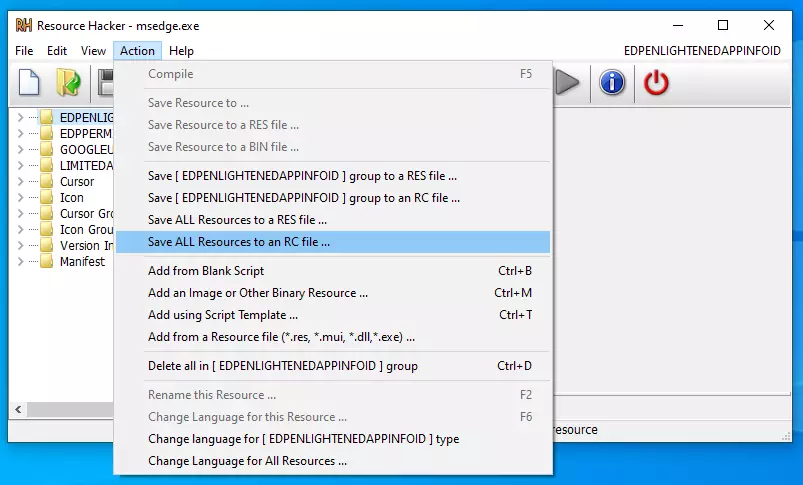Click the New blank file toolbar icon

29,82
